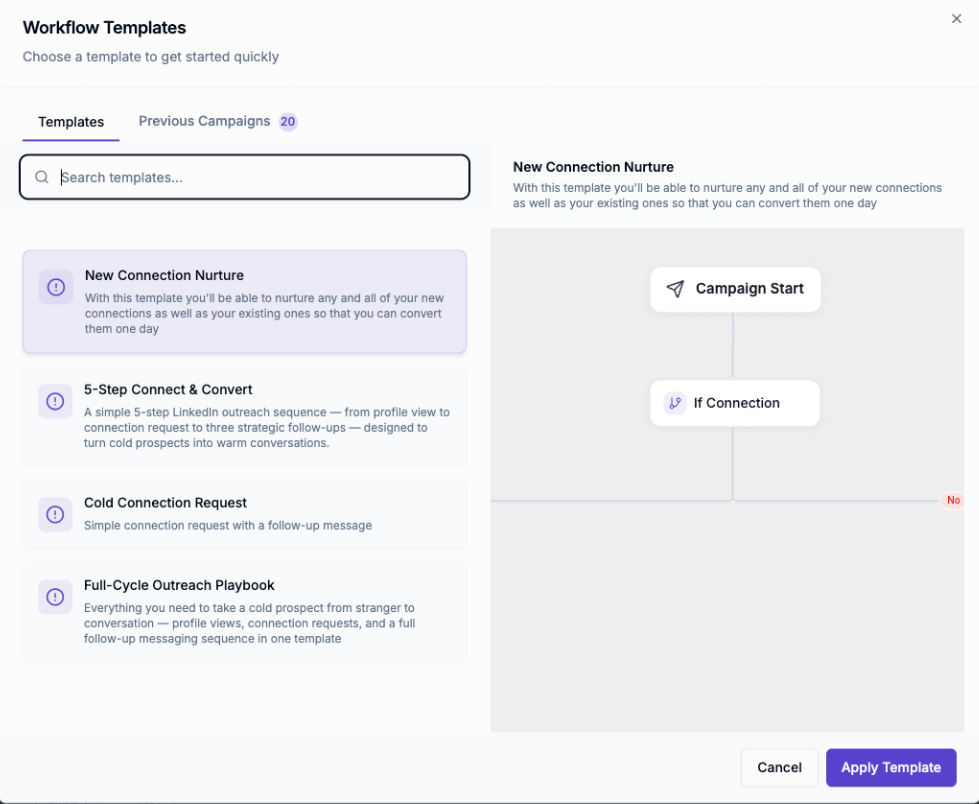
Task: Click the magnifier icon in search box
Action: [x=42, y=177]
